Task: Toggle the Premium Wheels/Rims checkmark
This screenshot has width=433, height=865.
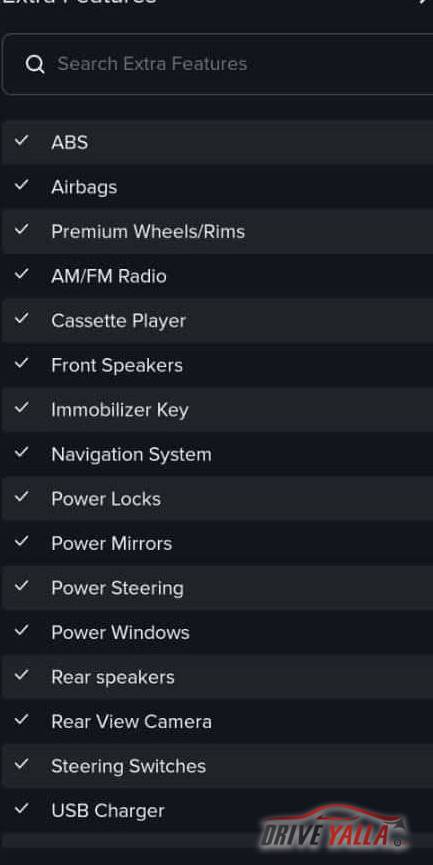Action: tap(21, 229)
